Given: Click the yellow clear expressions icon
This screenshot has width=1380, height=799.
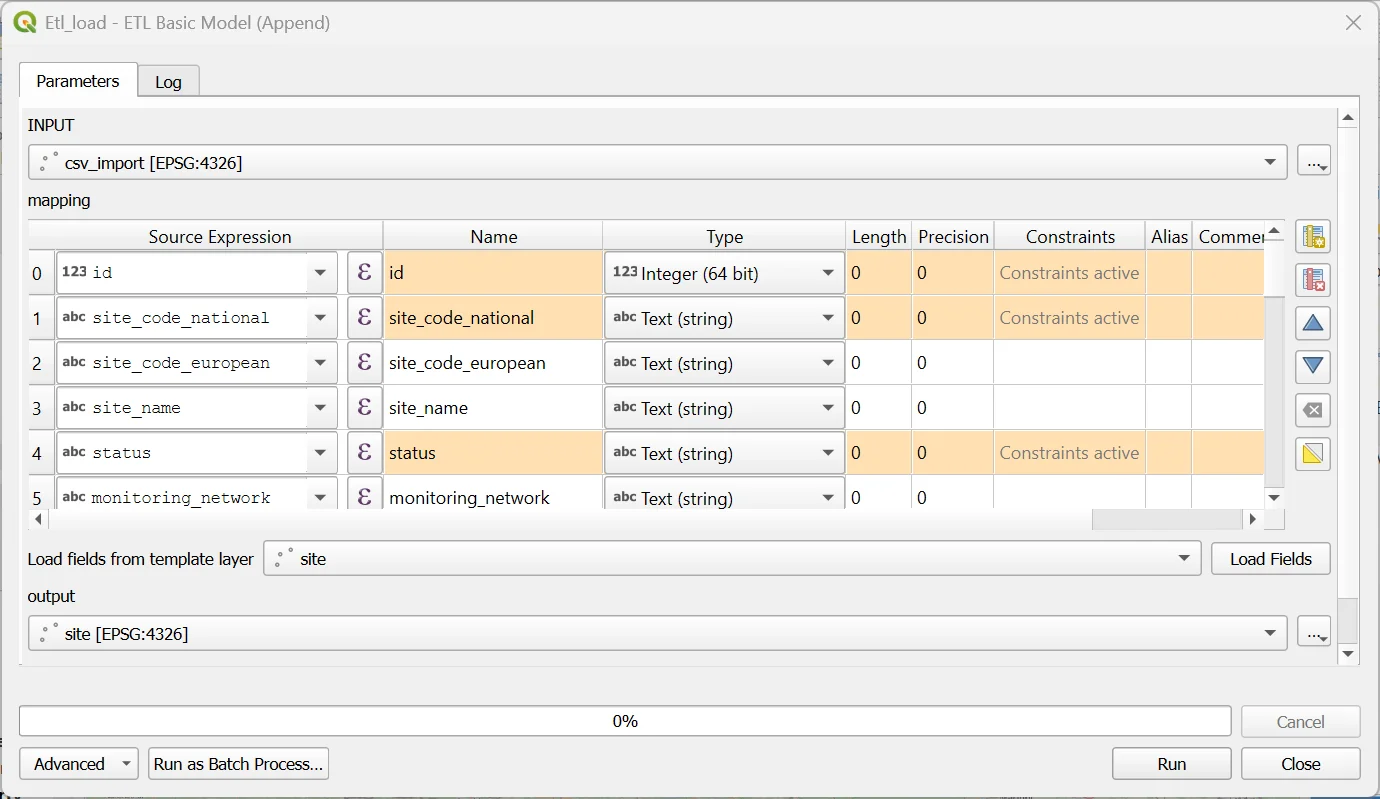Looking at the screenshot, I should click(x=1313, y=454).
